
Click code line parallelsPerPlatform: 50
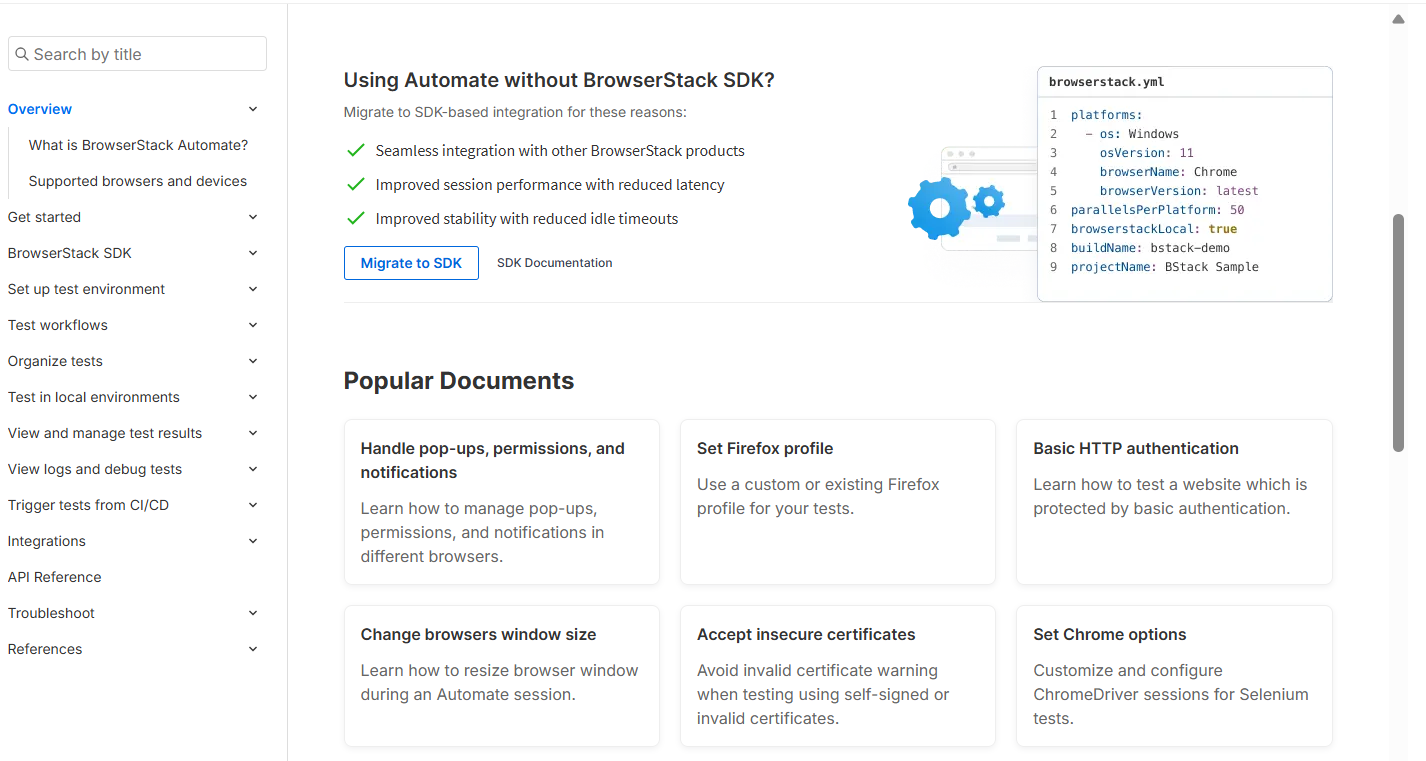tap(1157, 210)
